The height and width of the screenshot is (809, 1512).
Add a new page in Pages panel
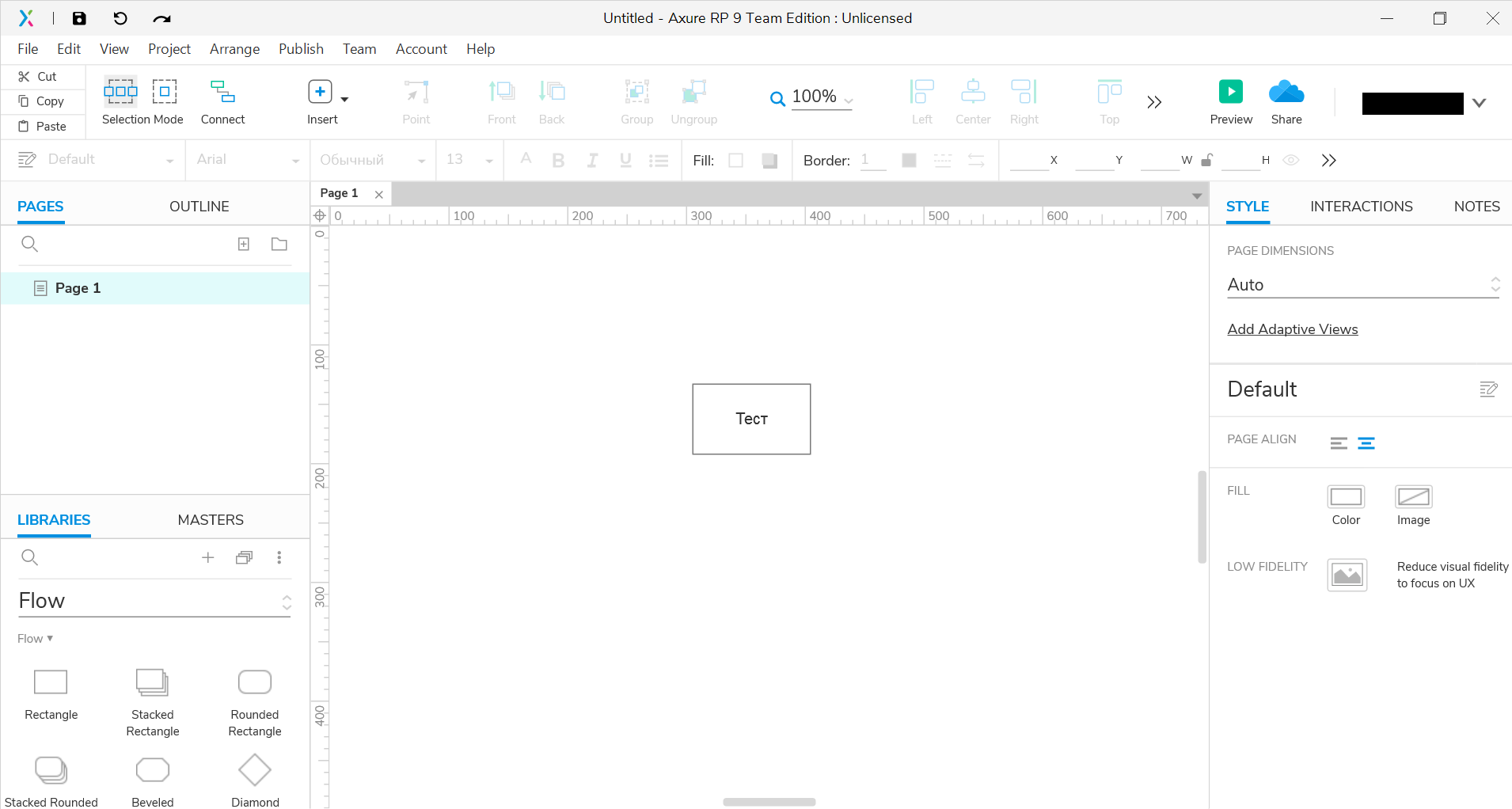244,244
